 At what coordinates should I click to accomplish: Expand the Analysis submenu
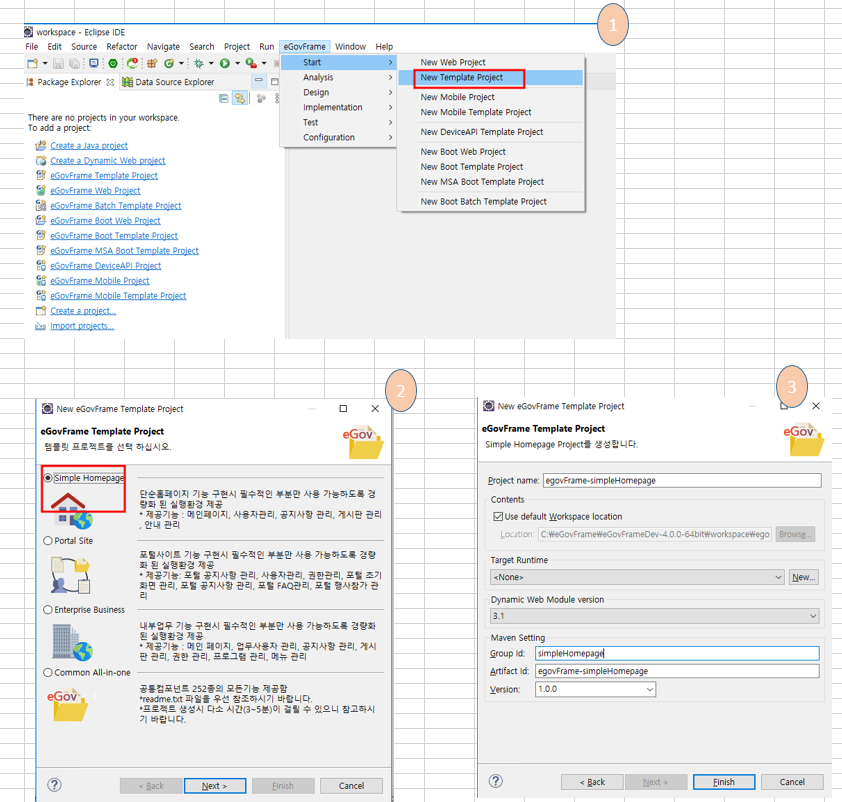(x=338, y=77)
